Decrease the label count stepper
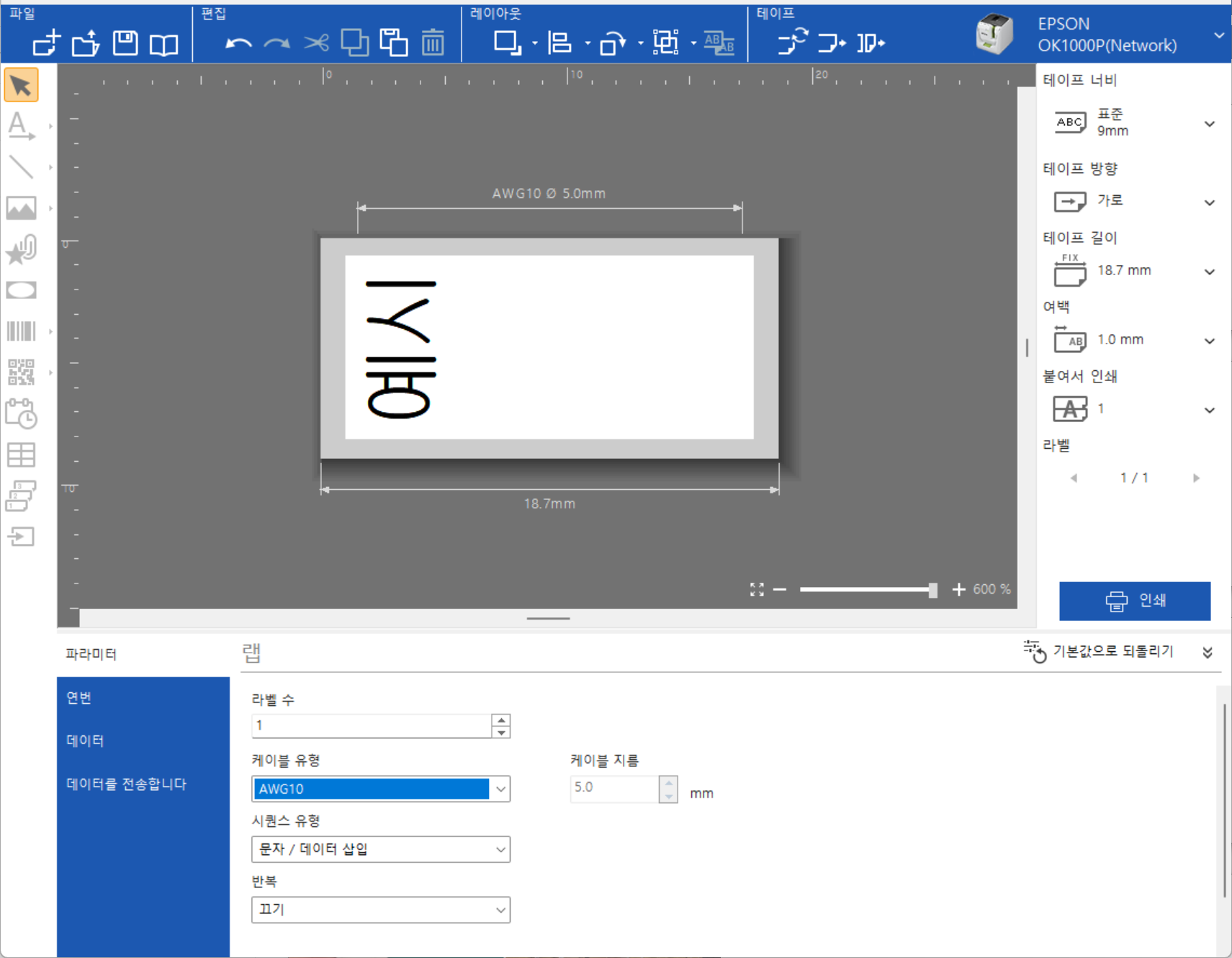The image size is (1232, 958). click(x=501, y=732)
